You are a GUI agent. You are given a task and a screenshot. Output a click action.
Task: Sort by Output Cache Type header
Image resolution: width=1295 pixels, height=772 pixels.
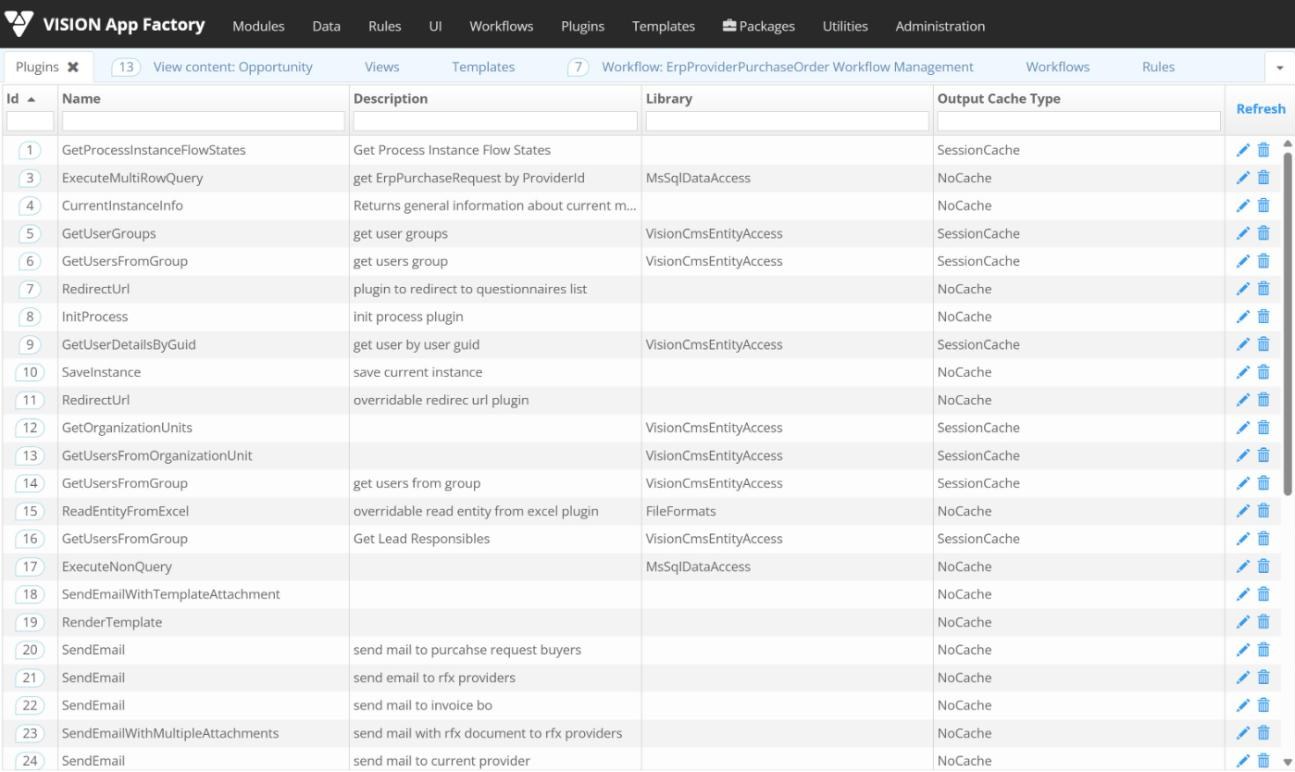tap(999, 99)
